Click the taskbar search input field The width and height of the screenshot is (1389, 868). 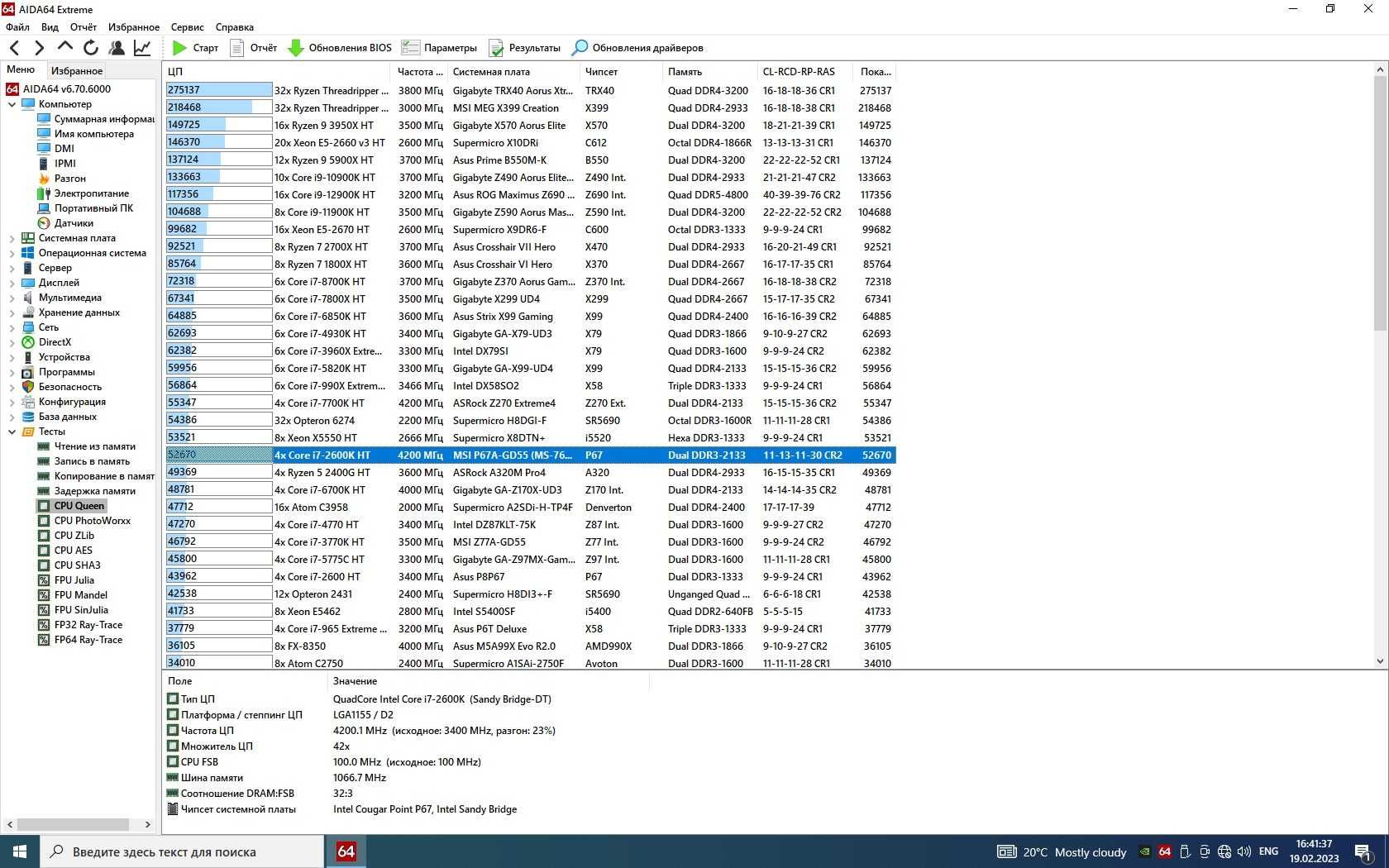(182, 851)
